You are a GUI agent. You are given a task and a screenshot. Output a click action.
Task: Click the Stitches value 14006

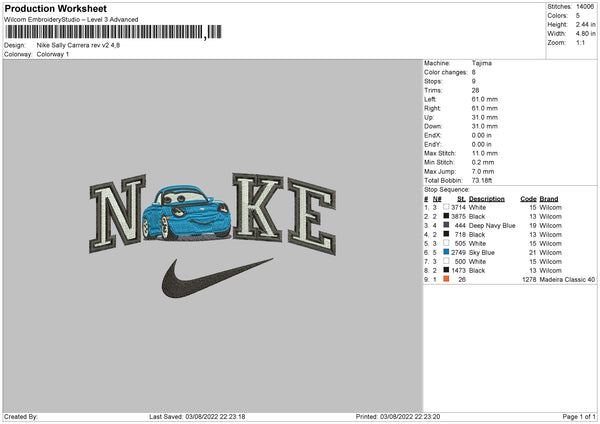pos(585,7)
